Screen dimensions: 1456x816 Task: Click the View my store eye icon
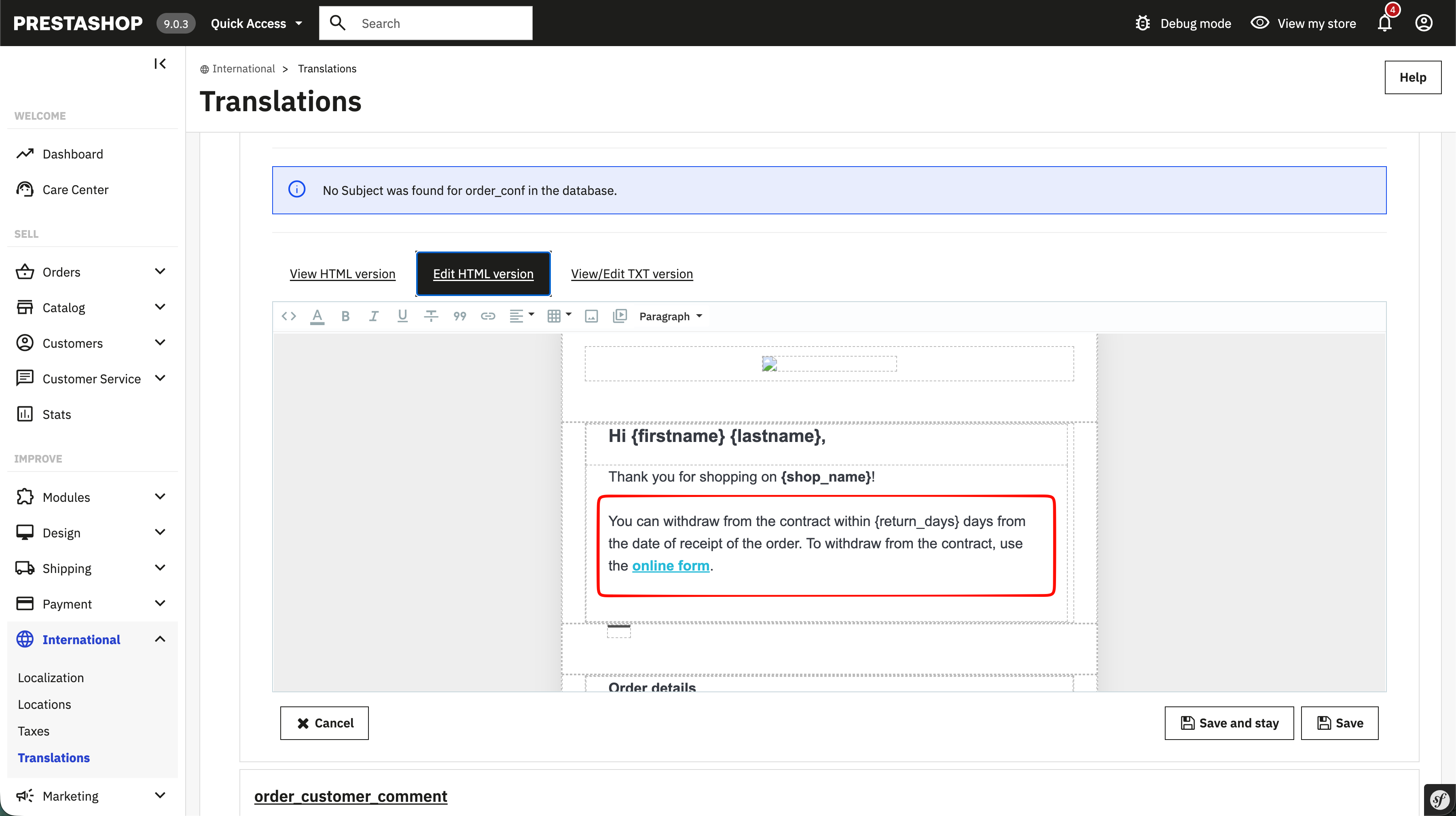click(x=1260, y=23)
